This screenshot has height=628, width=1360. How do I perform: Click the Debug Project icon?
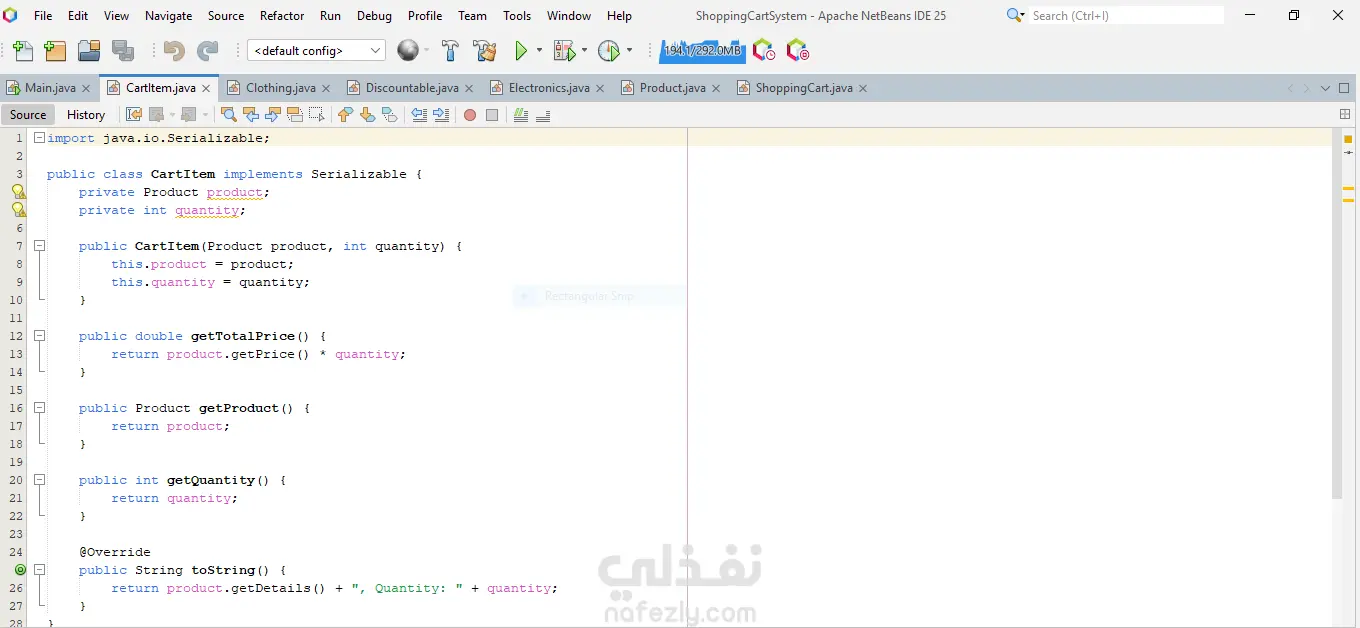coord(564,51)
